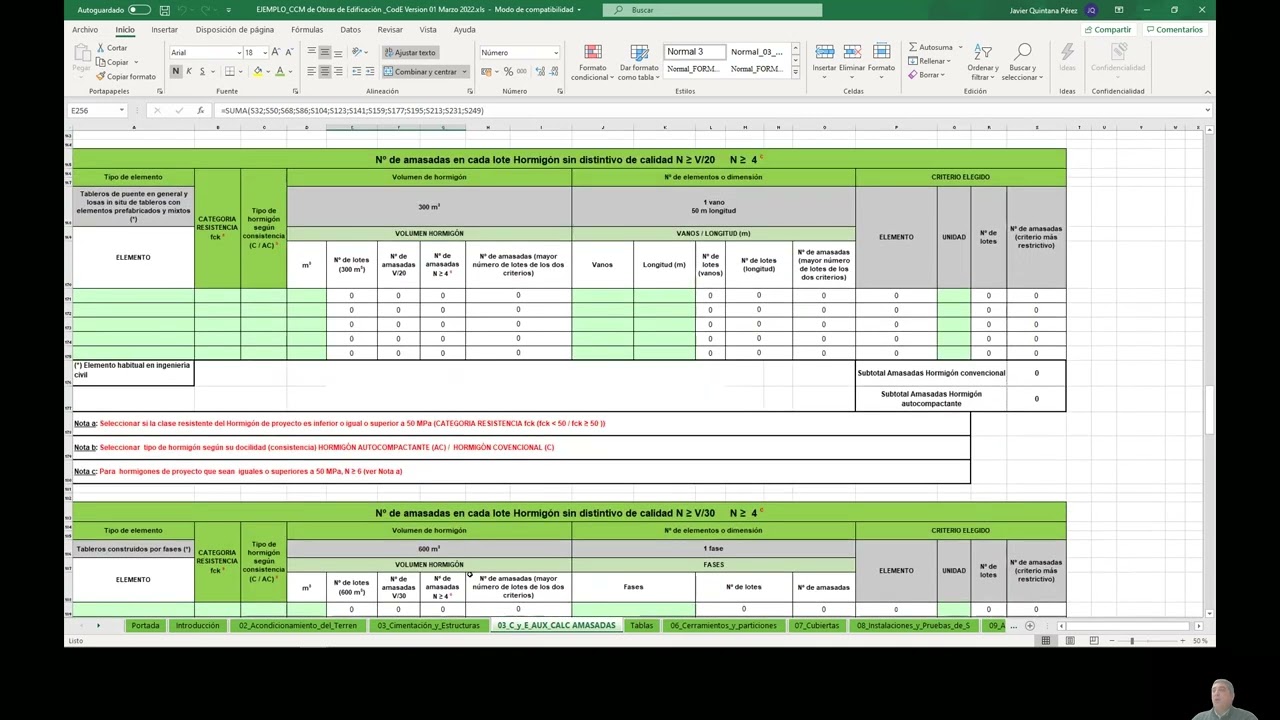
Task: Adjust the zoom slider in status bar
Action: (1132, 640)
